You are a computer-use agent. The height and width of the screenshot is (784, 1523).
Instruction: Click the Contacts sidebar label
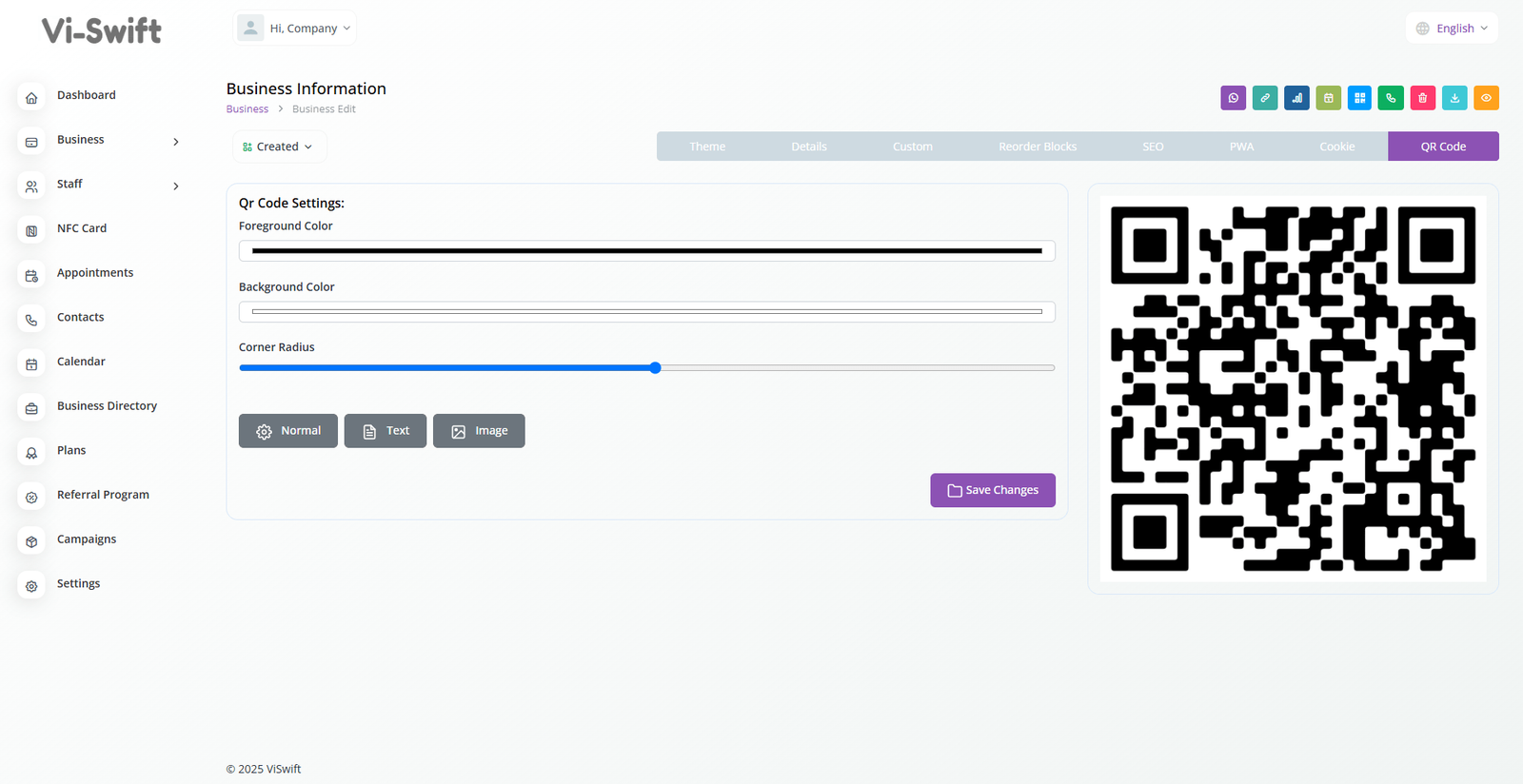click(x=81, y=317)
